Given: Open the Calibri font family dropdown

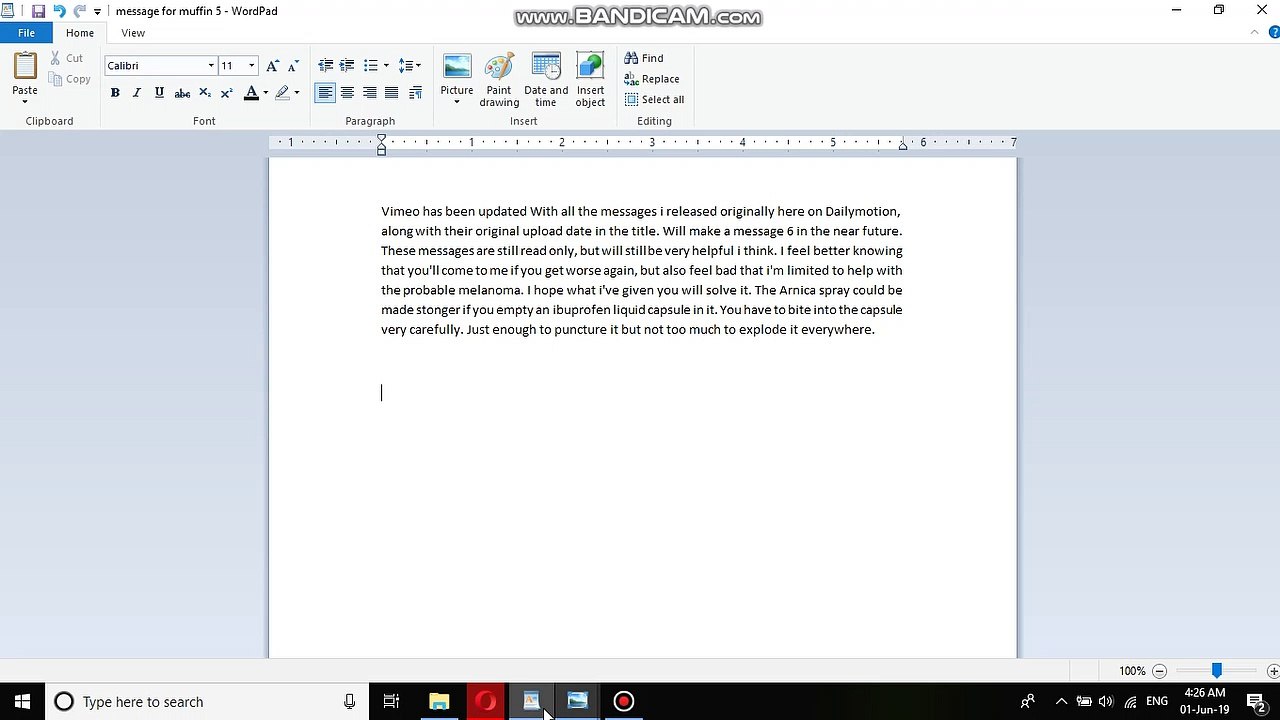Looking at the screenshot, I should pos(211,66).
